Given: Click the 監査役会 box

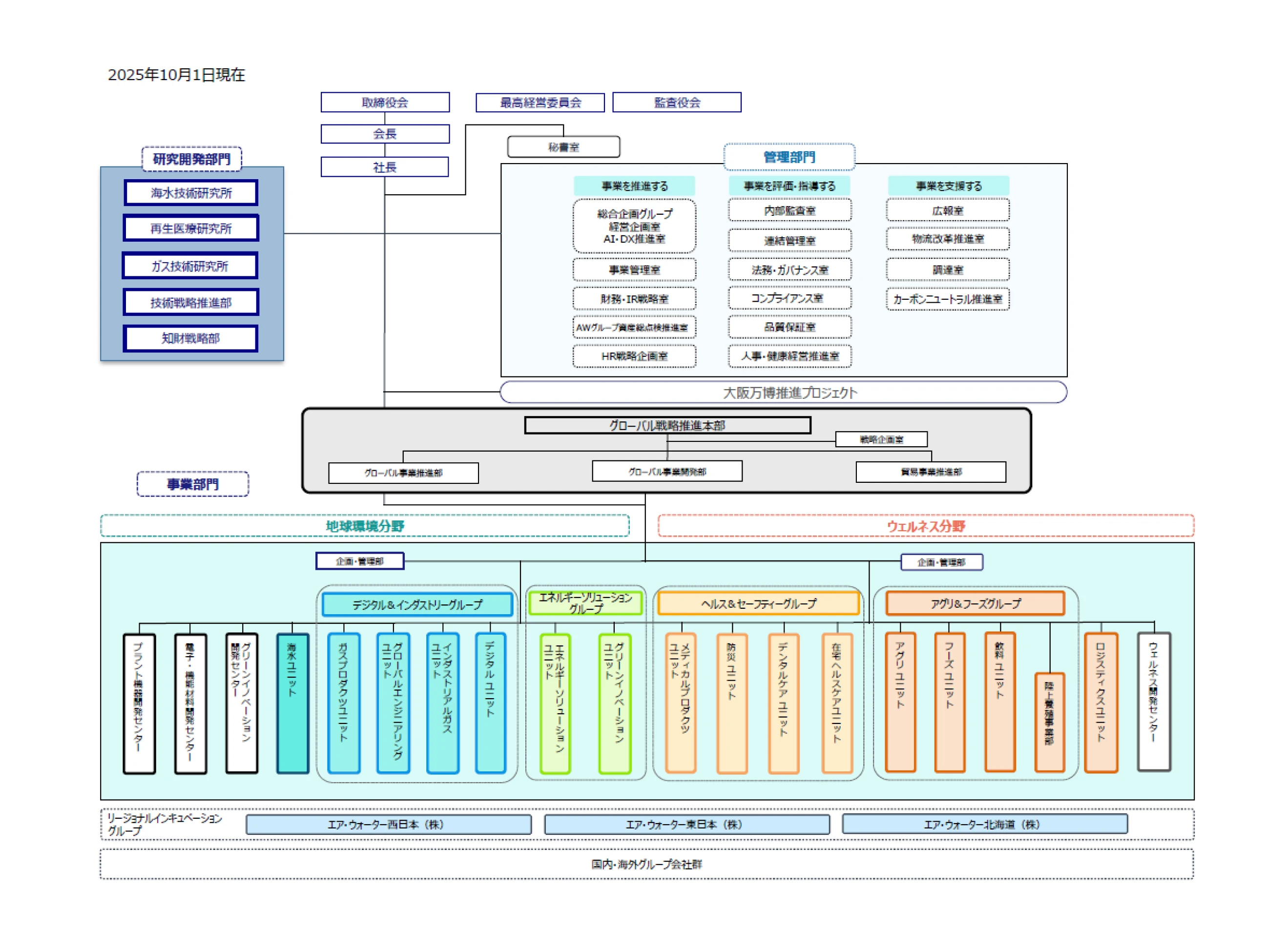Looking at the screenshot, I should click(676, 102).
